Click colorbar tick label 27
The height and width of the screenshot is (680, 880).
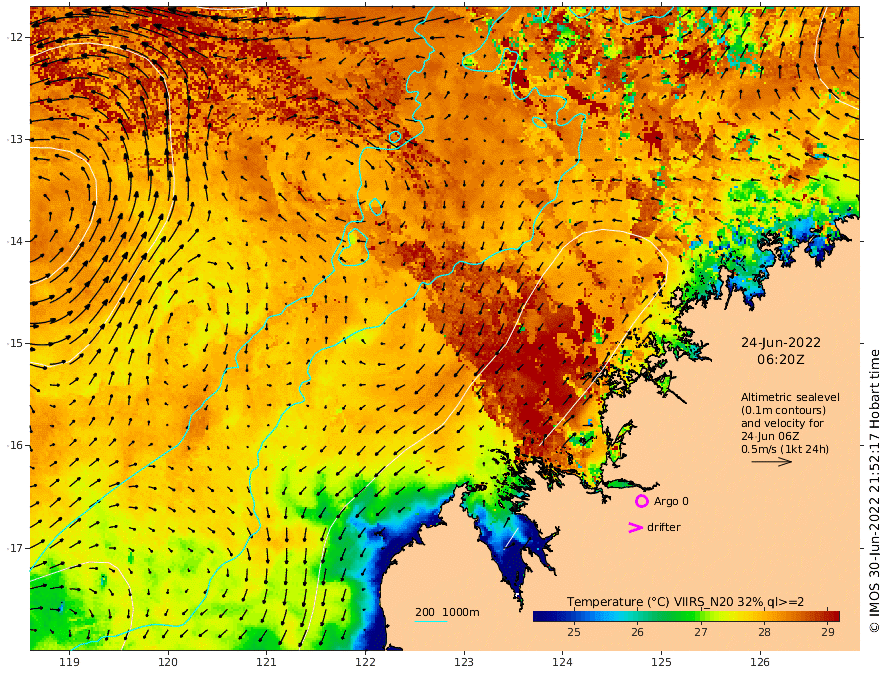click(x=700, y=632)
